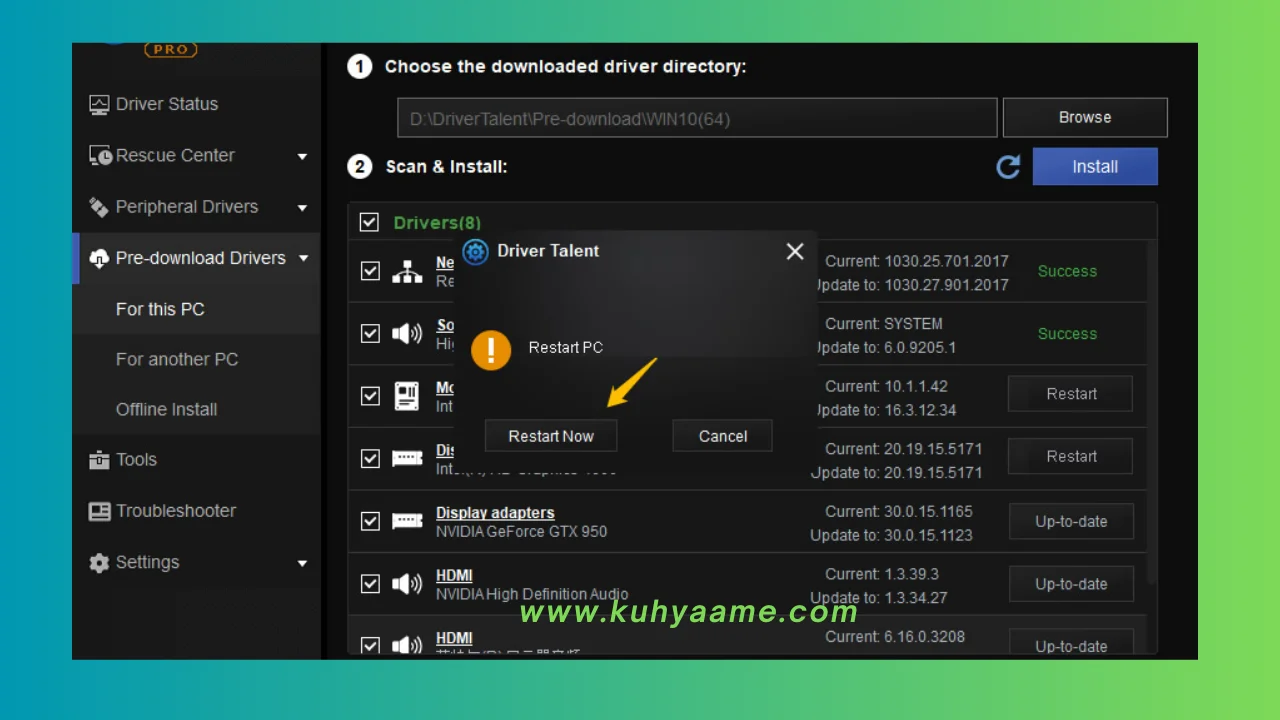
Task: Close the Driver Talent dialog
Action: click(x=795, y=251)
